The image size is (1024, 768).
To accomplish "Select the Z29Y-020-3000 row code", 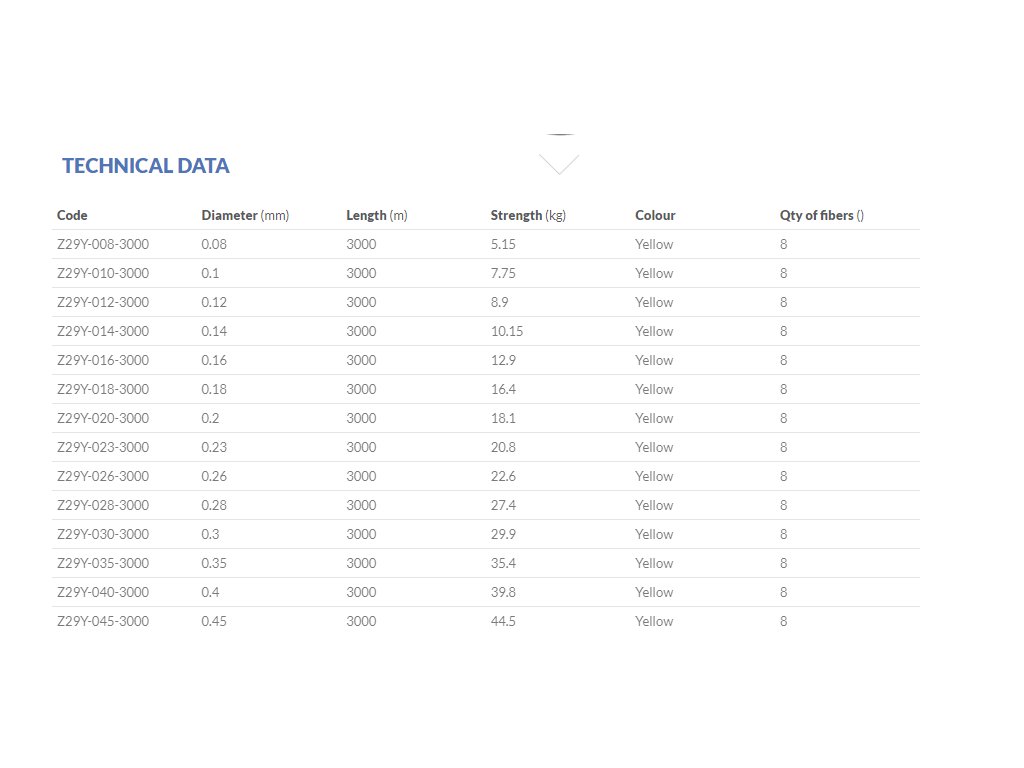I will click(103, 418).
